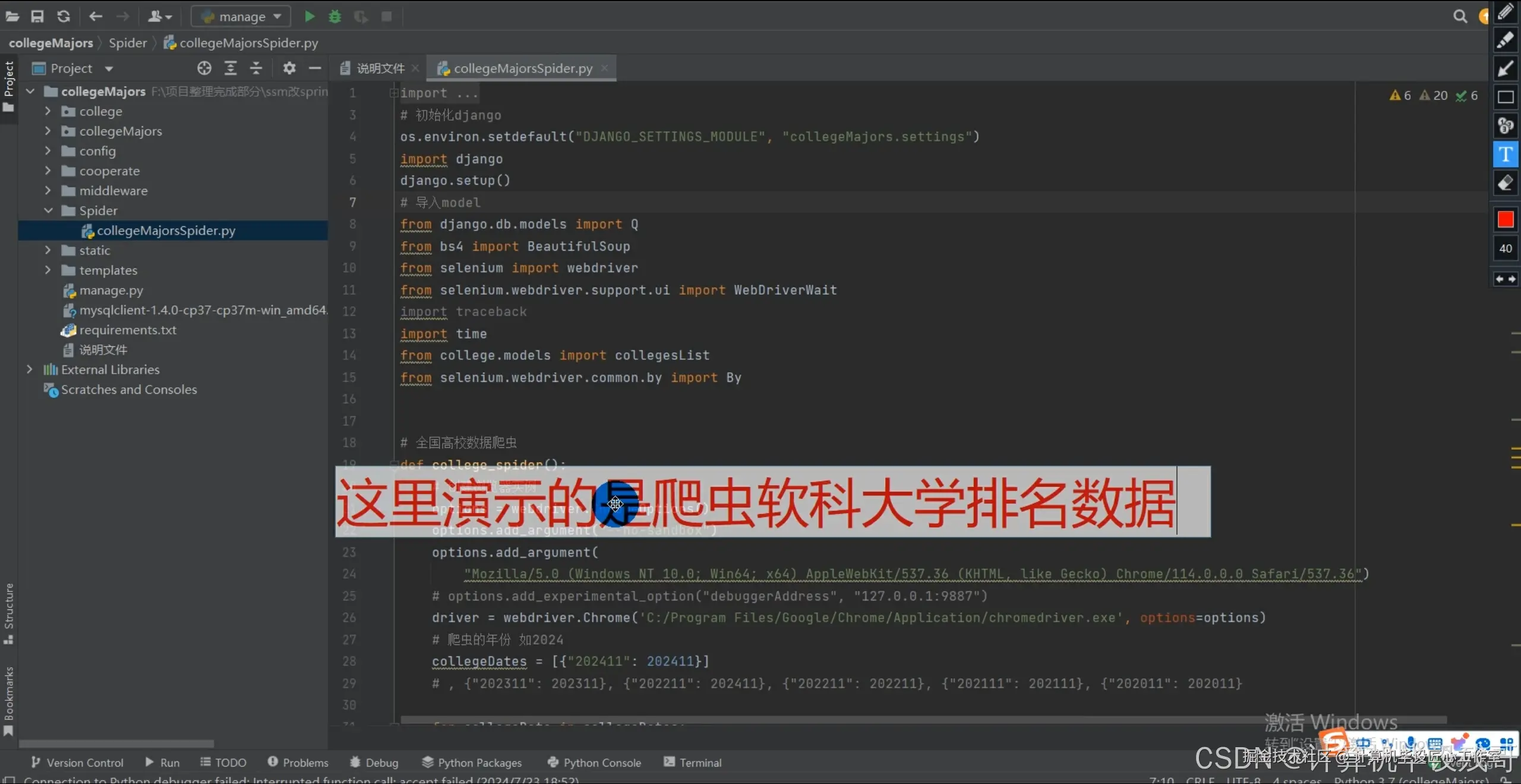Open the Python Packages tool window

coord(472,763)
